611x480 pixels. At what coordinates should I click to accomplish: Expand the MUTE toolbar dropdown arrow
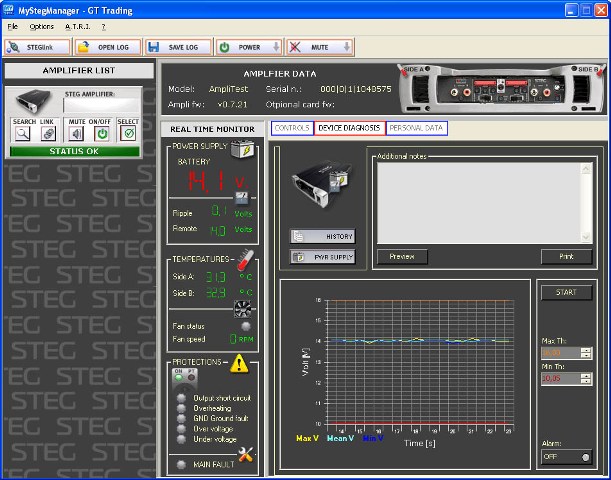click(x=346, y=47)
